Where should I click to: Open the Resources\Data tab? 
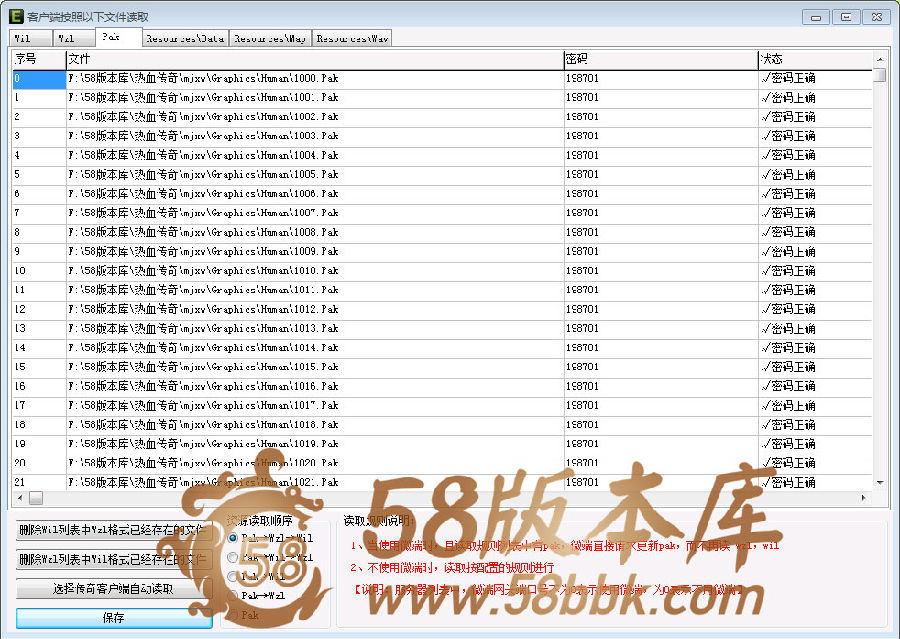pyautogui.click(x=185, y=38)
